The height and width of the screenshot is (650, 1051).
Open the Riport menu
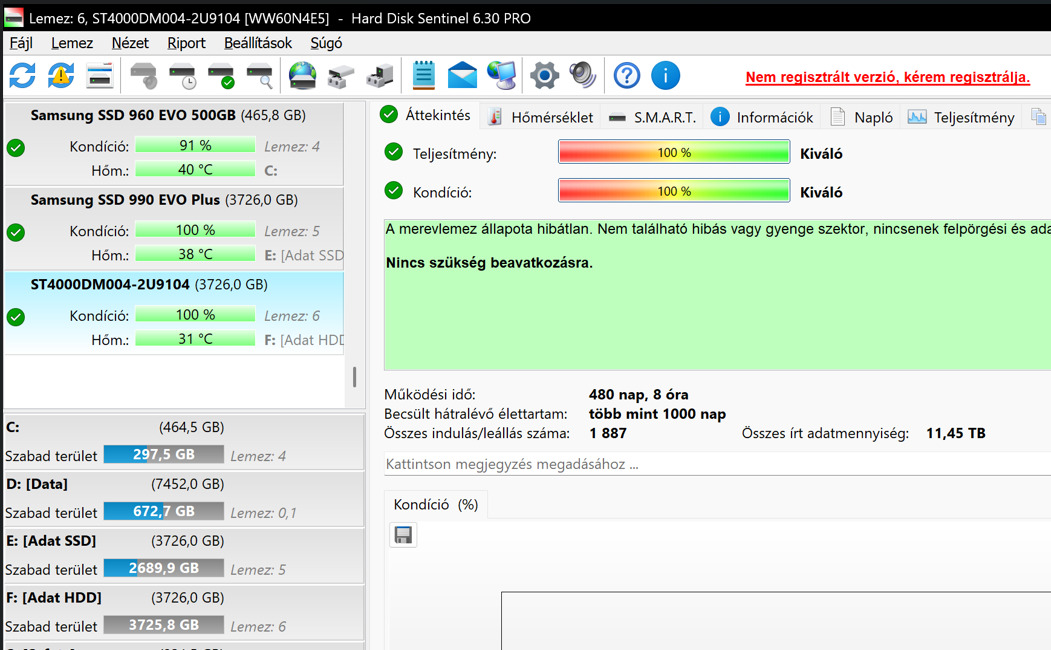[186, 43]
